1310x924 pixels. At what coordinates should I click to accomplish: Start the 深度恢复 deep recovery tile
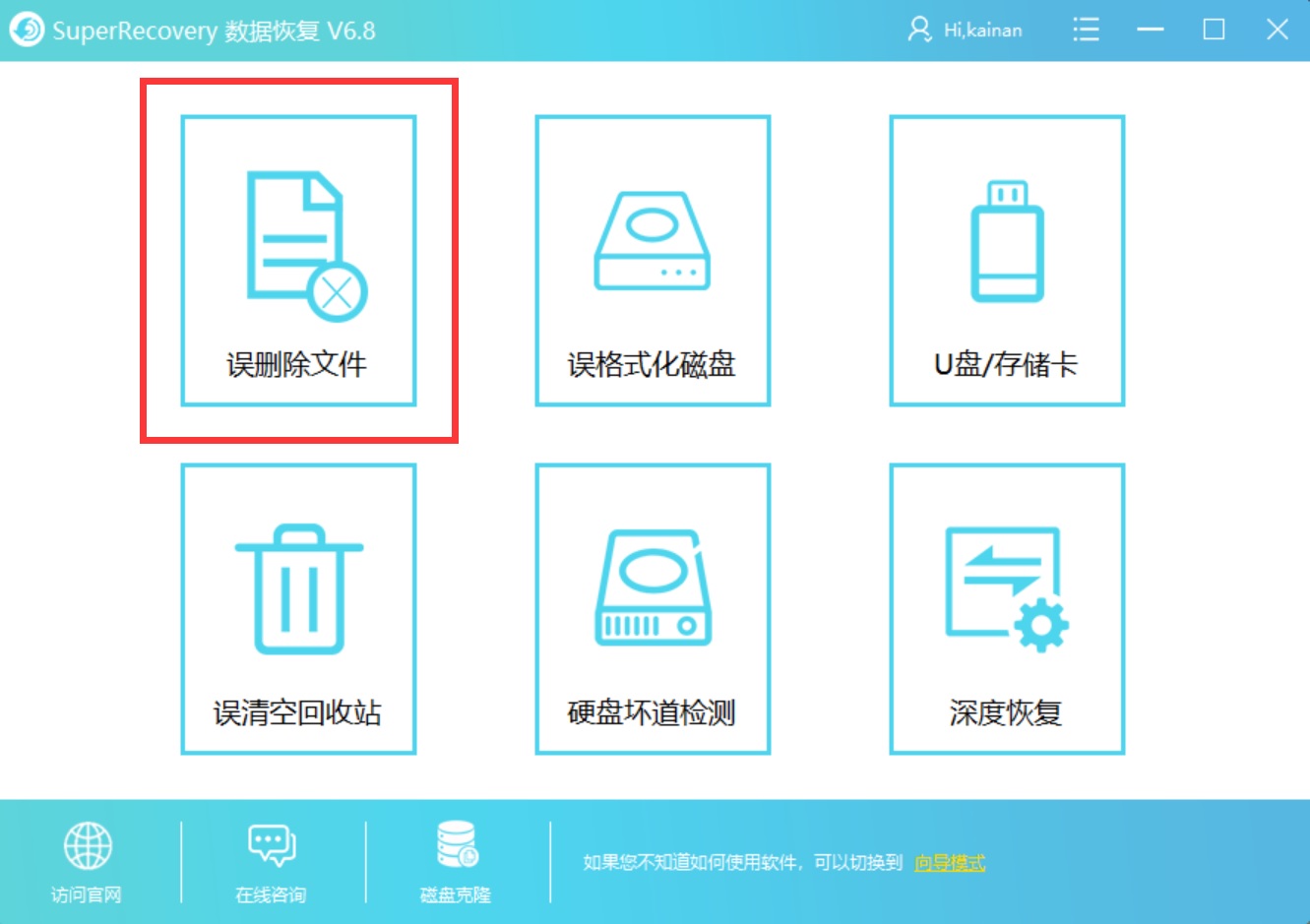tap(1007, 609)
